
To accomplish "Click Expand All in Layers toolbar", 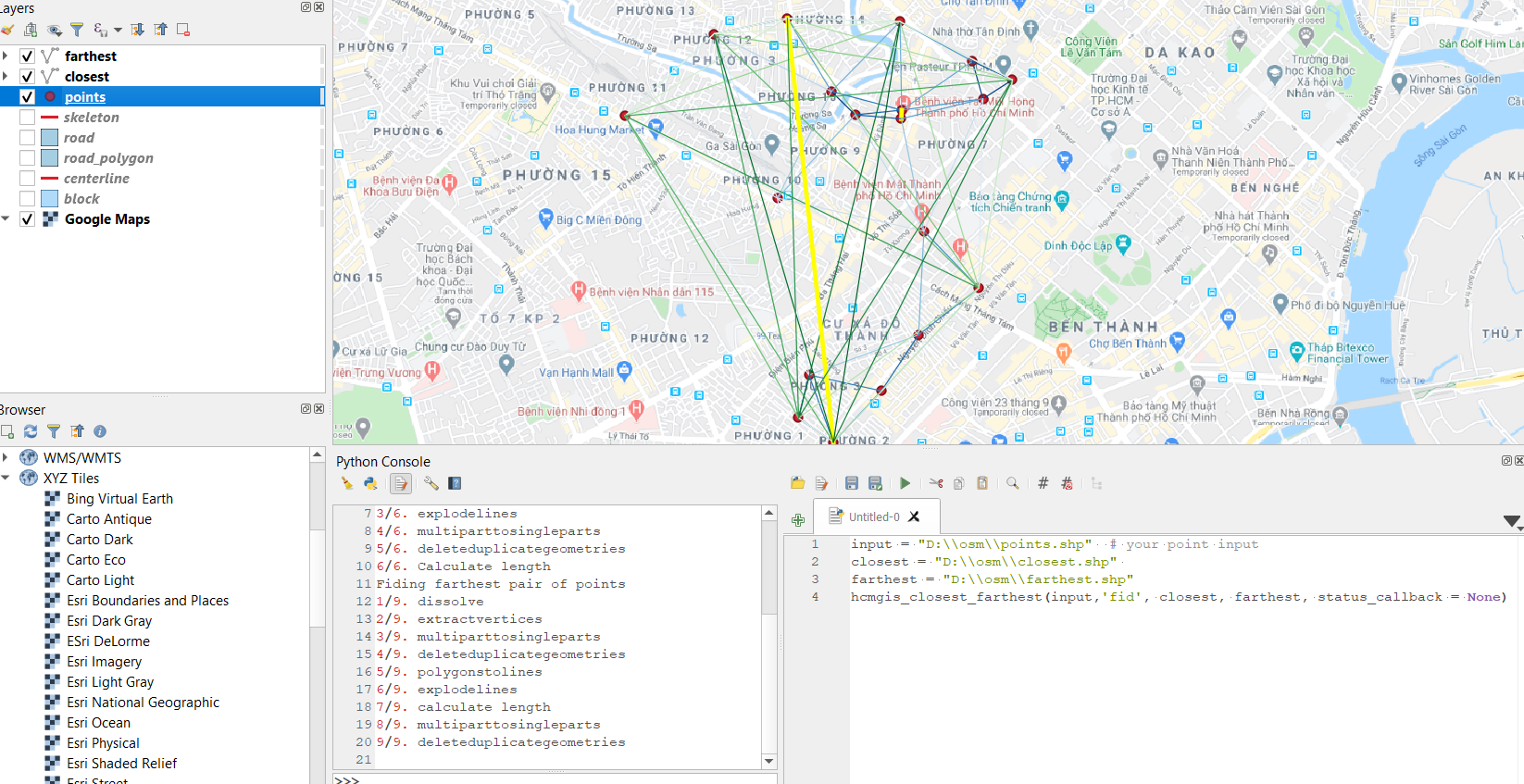I will tap(137, 30).
